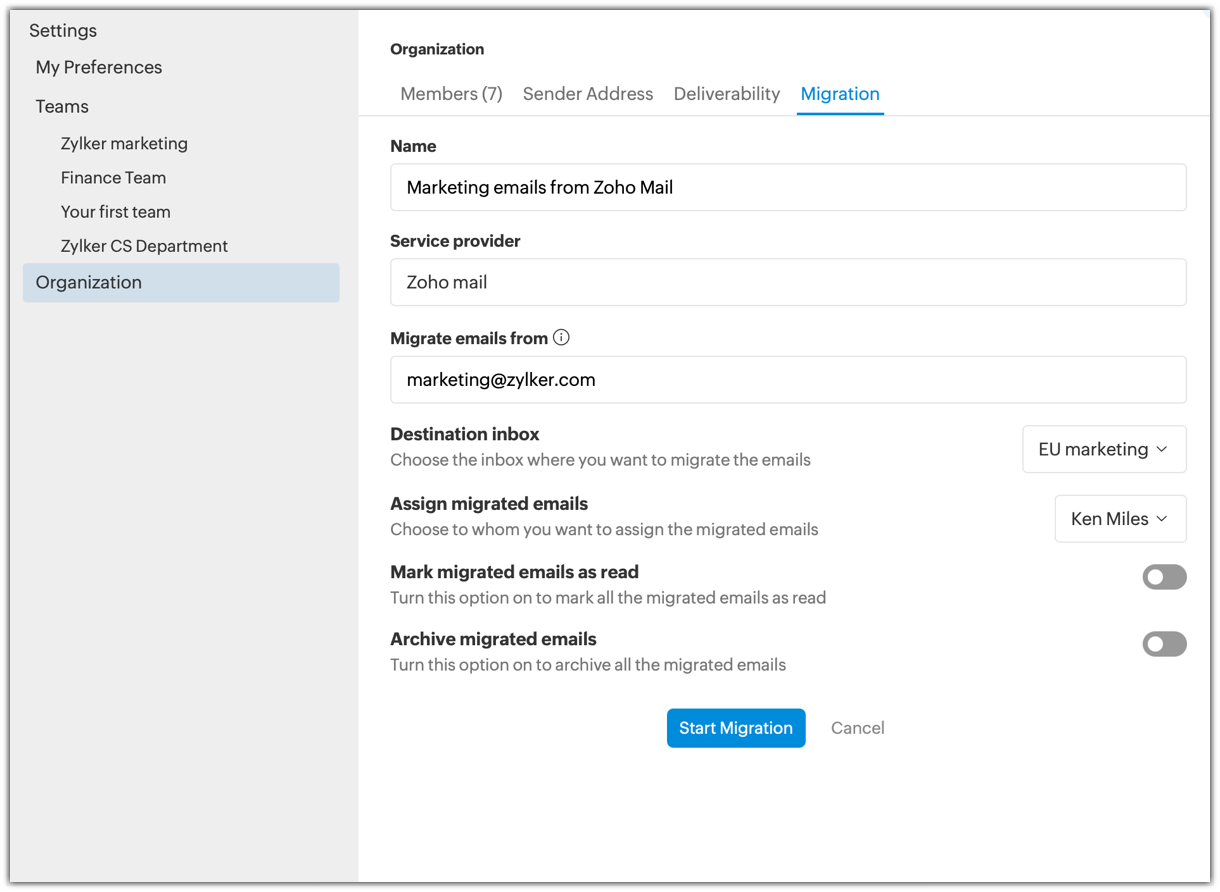This screenshot has height=892, width=1220.
Task: Select Zylker marketing team
Action: [124, 144]
